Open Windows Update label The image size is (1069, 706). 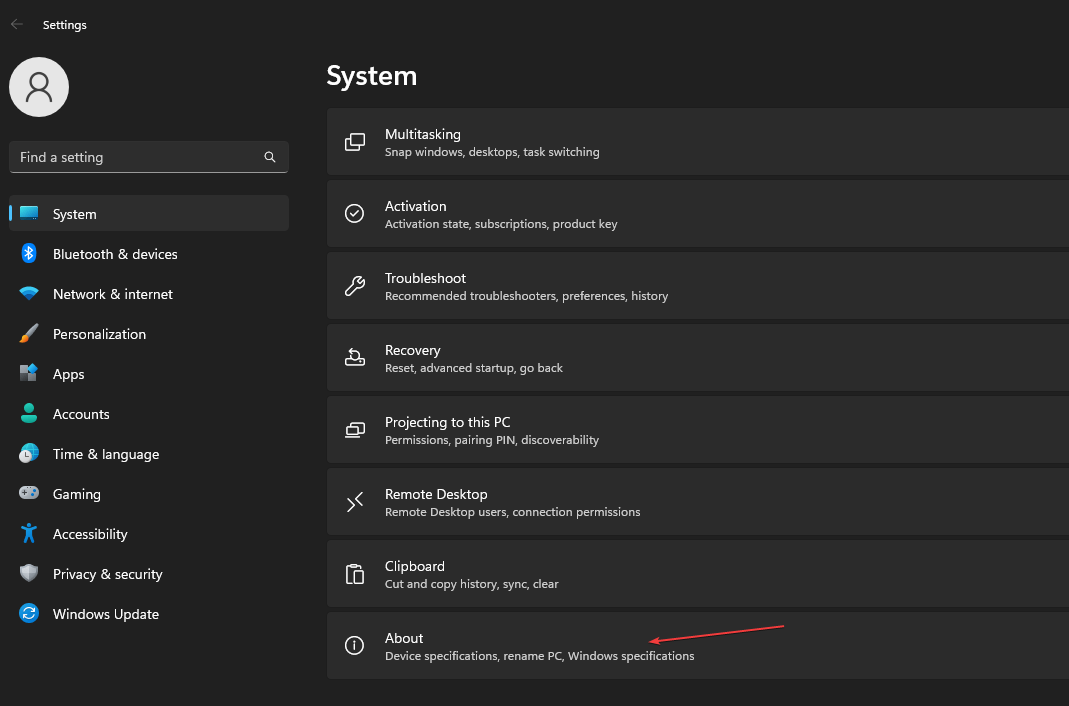(106, 614)
